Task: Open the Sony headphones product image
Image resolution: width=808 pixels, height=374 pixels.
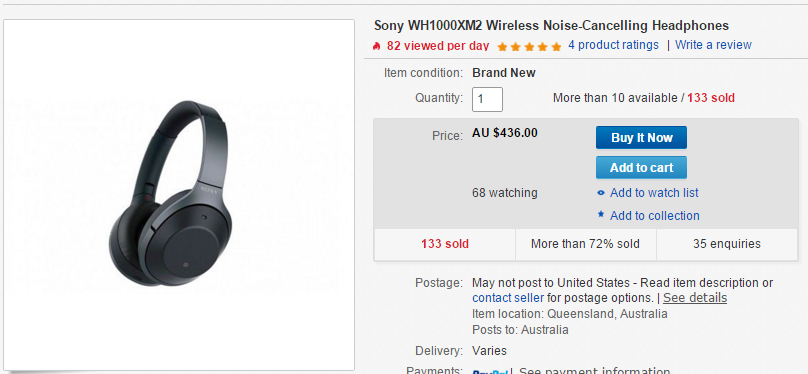Action: point(179,194)
